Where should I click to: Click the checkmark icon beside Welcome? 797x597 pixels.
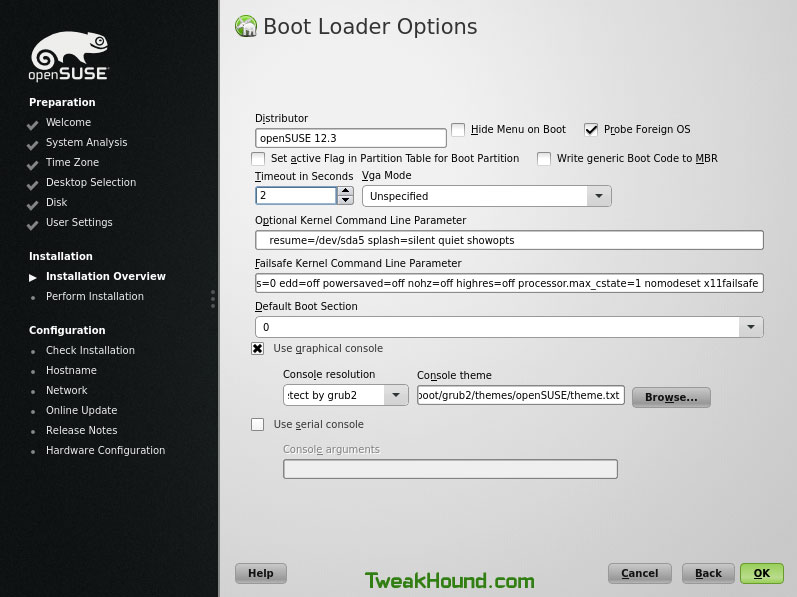coord(33,124)
